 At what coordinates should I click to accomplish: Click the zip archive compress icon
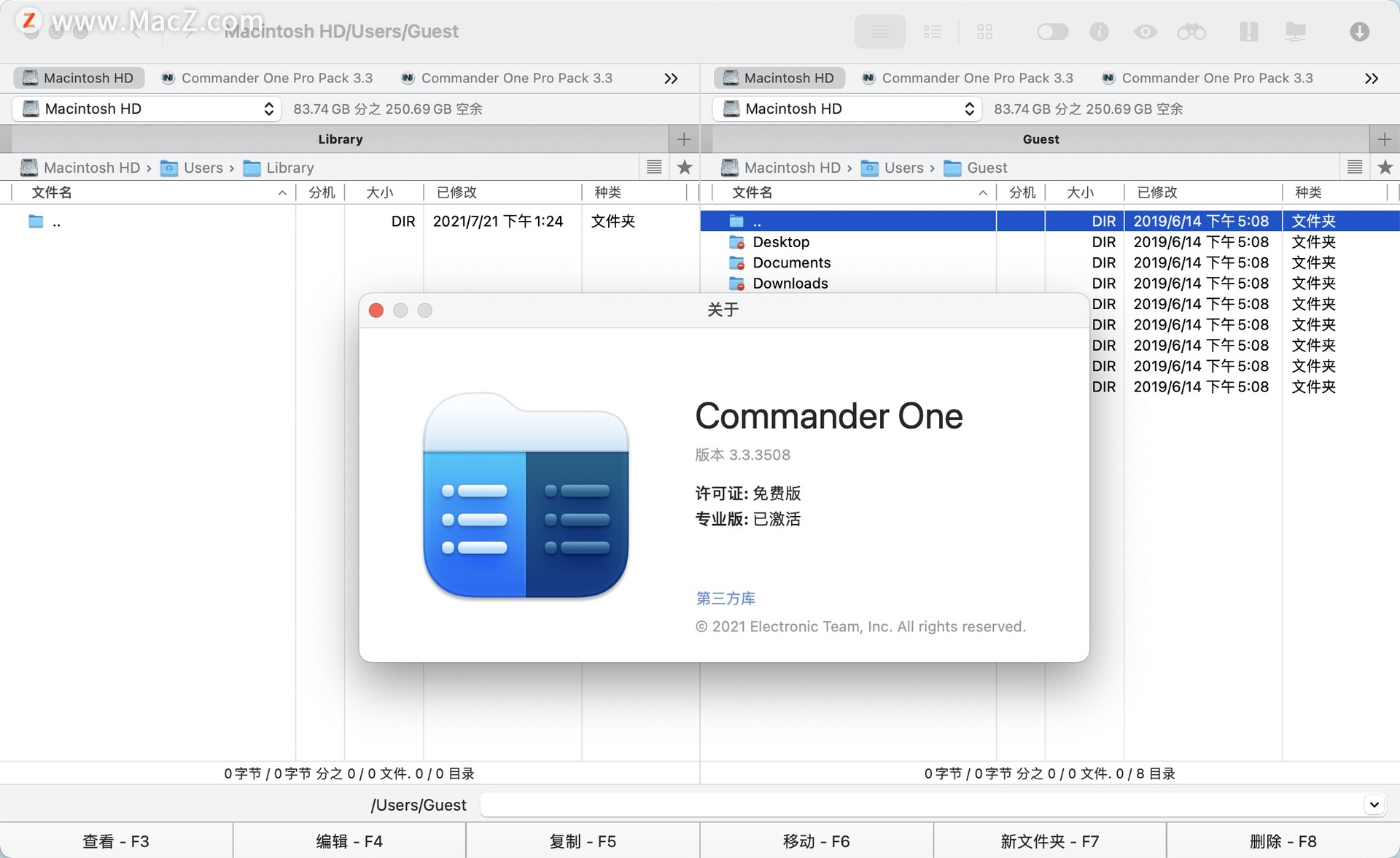[1248, 31]
